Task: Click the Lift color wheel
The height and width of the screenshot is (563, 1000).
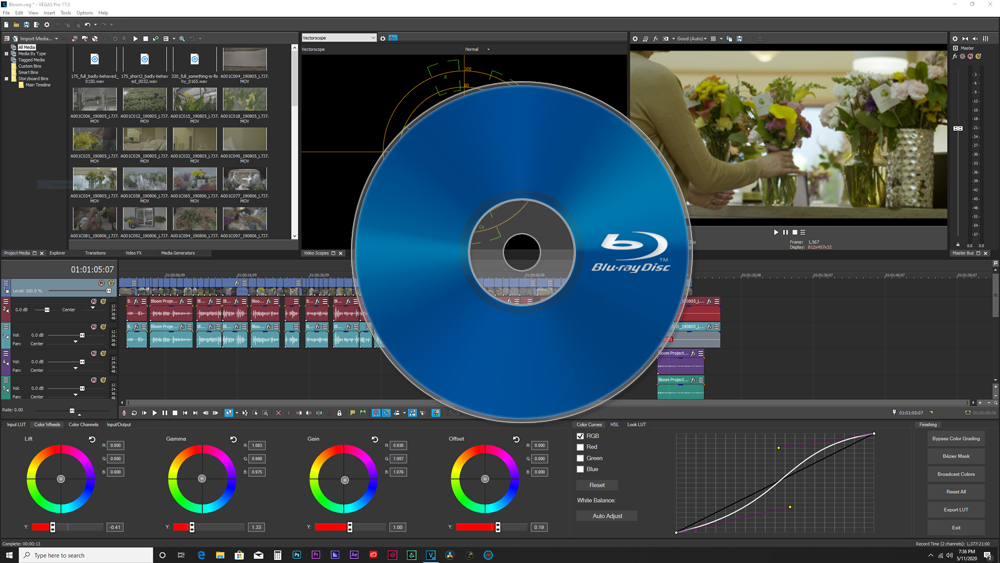Action: coord(61,479)
